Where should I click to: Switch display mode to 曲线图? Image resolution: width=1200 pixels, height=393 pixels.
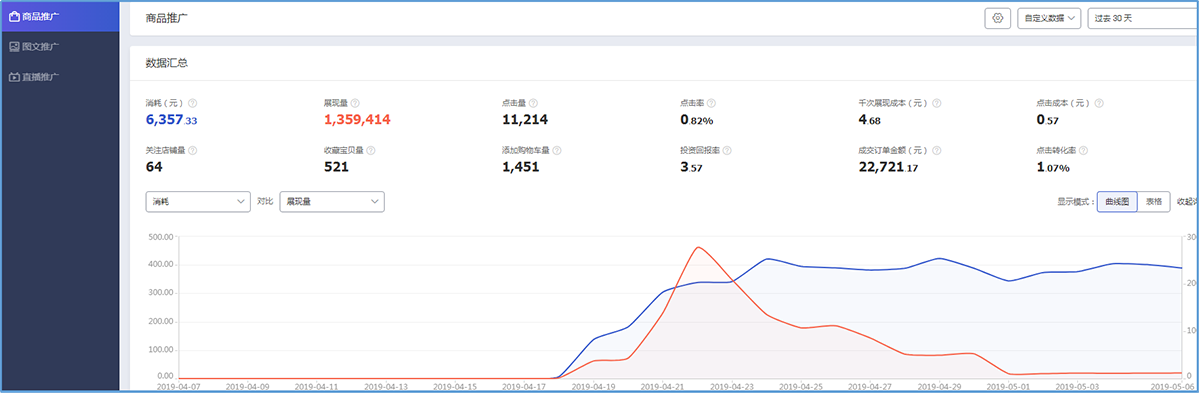(x=1117, y=201)
